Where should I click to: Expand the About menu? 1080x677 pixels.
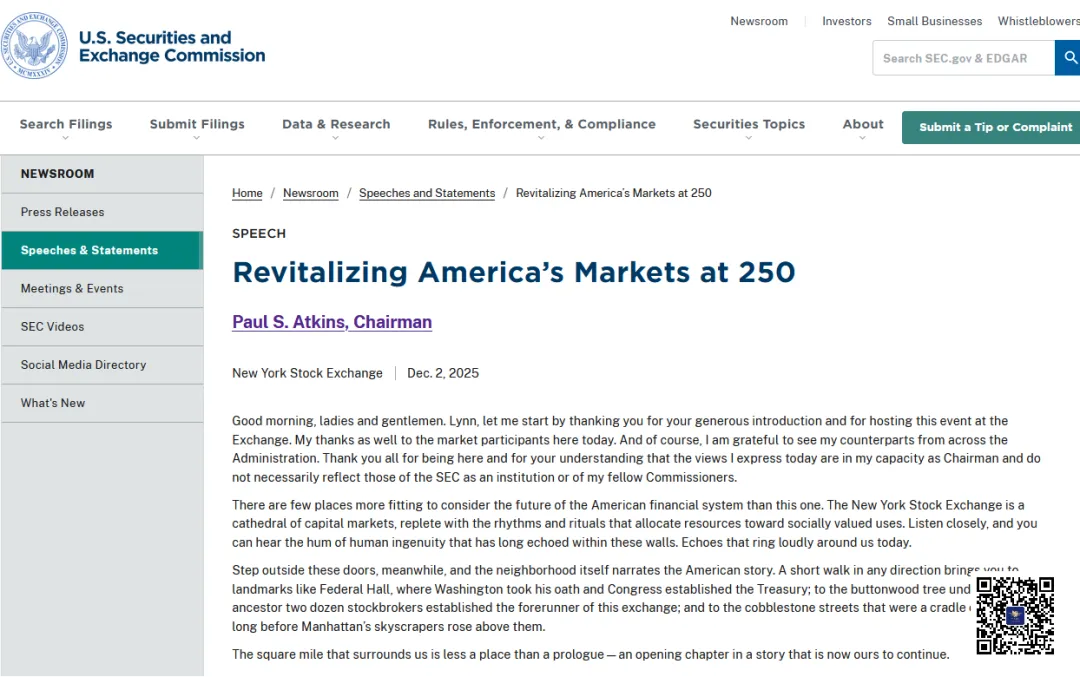coord(862,125)
